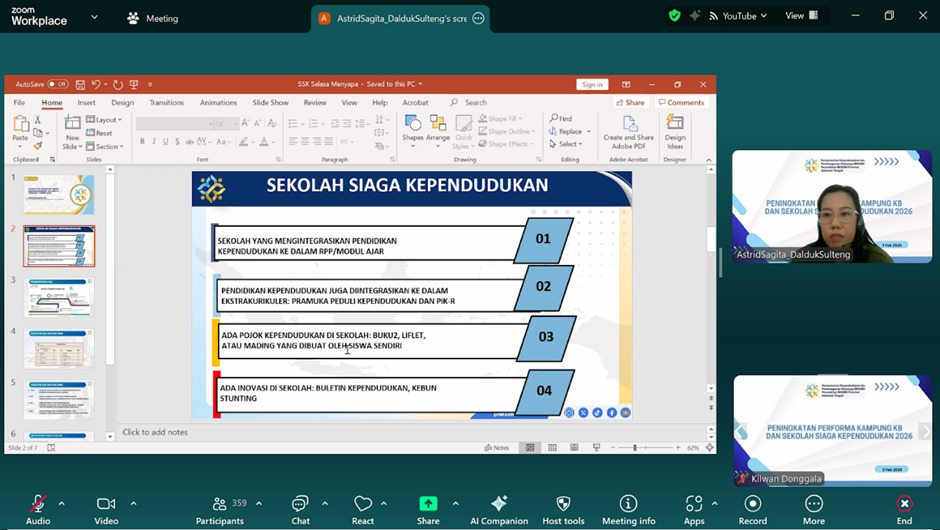This screenshot has height=530, width=940.
Task: Click the Record icon in Zoom toolbar
Action: 752,504
